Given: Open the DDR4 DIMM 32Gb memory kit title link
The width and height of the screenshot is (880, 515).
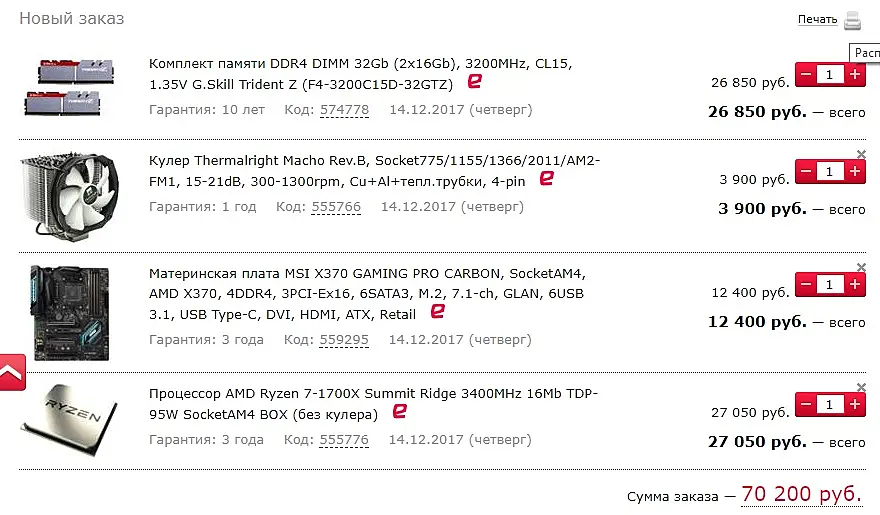Looking at the screenshot, I should (x=360, y=74).
